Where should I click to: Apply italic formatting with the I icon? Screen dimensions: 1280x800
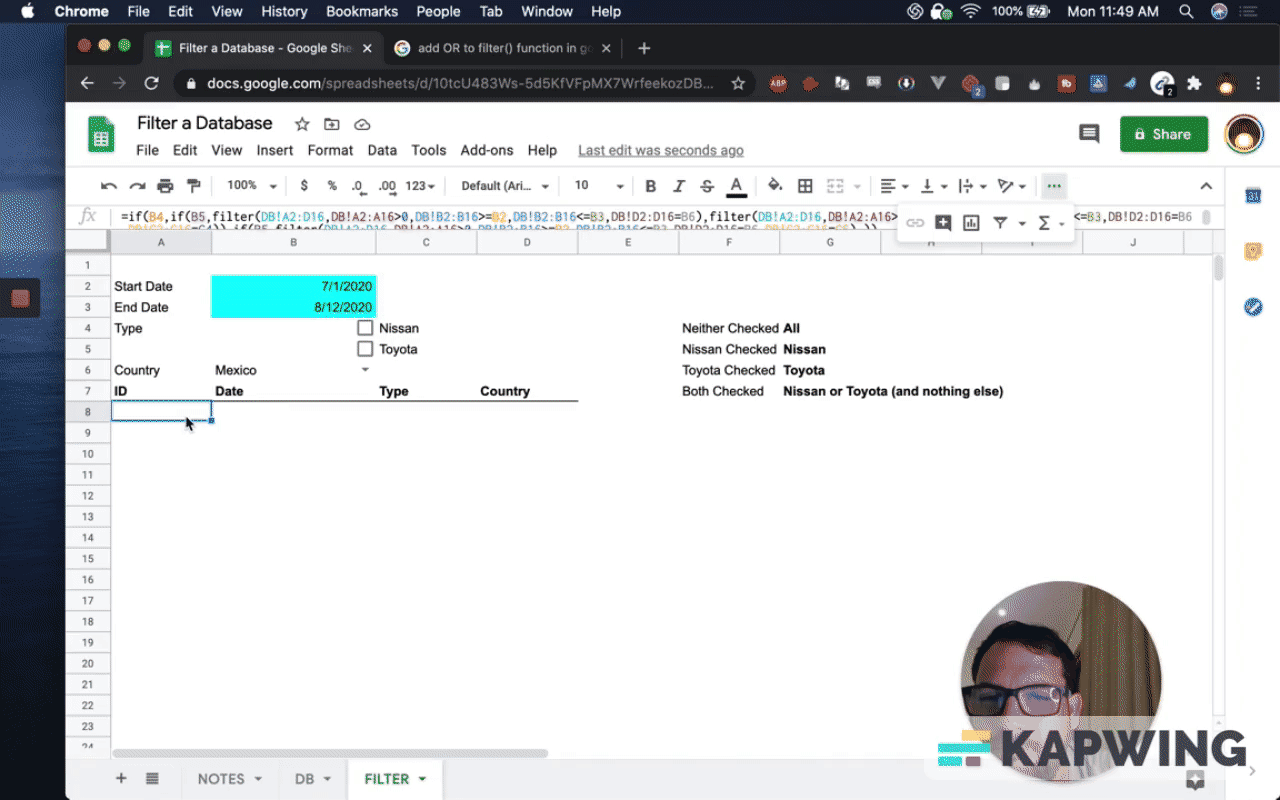[x=679, y=186]
